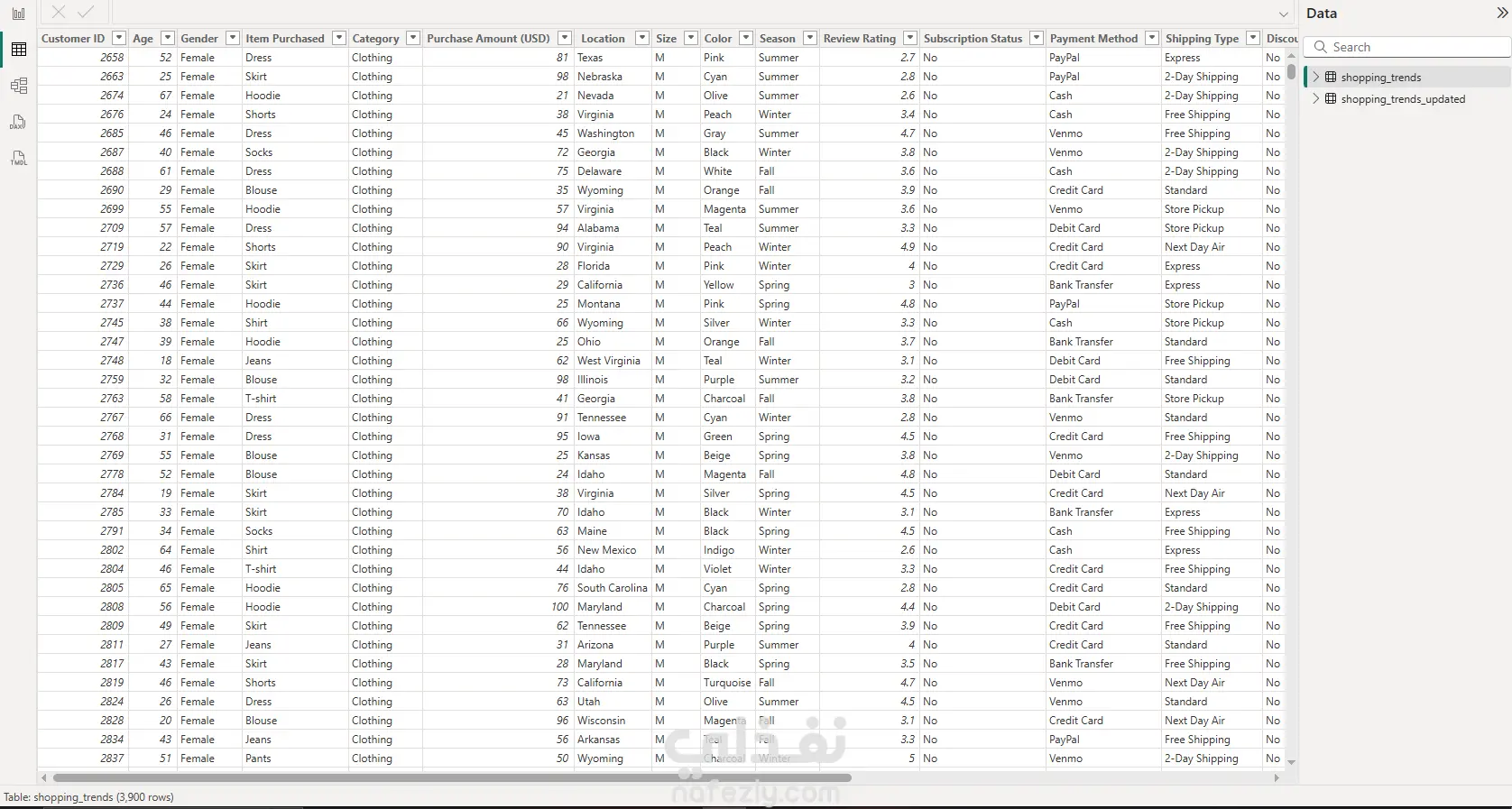
Task: Select Customer ID cell 2658
Action: [x=83, y=57]
